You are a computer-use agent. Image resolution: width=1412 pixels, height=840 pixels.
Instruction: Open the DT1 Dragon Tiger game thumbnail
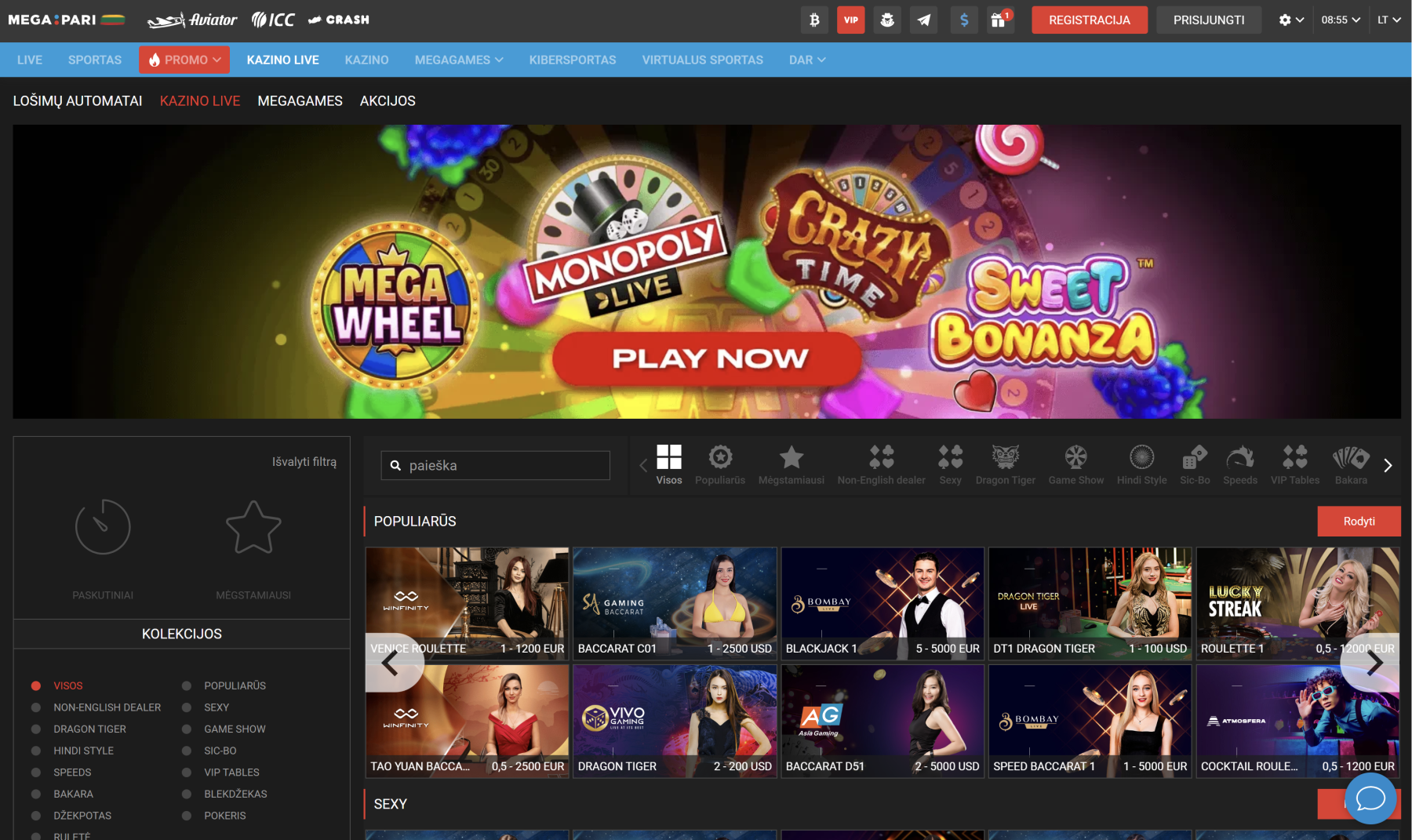pyautogui.click(x=1090, y=603)
